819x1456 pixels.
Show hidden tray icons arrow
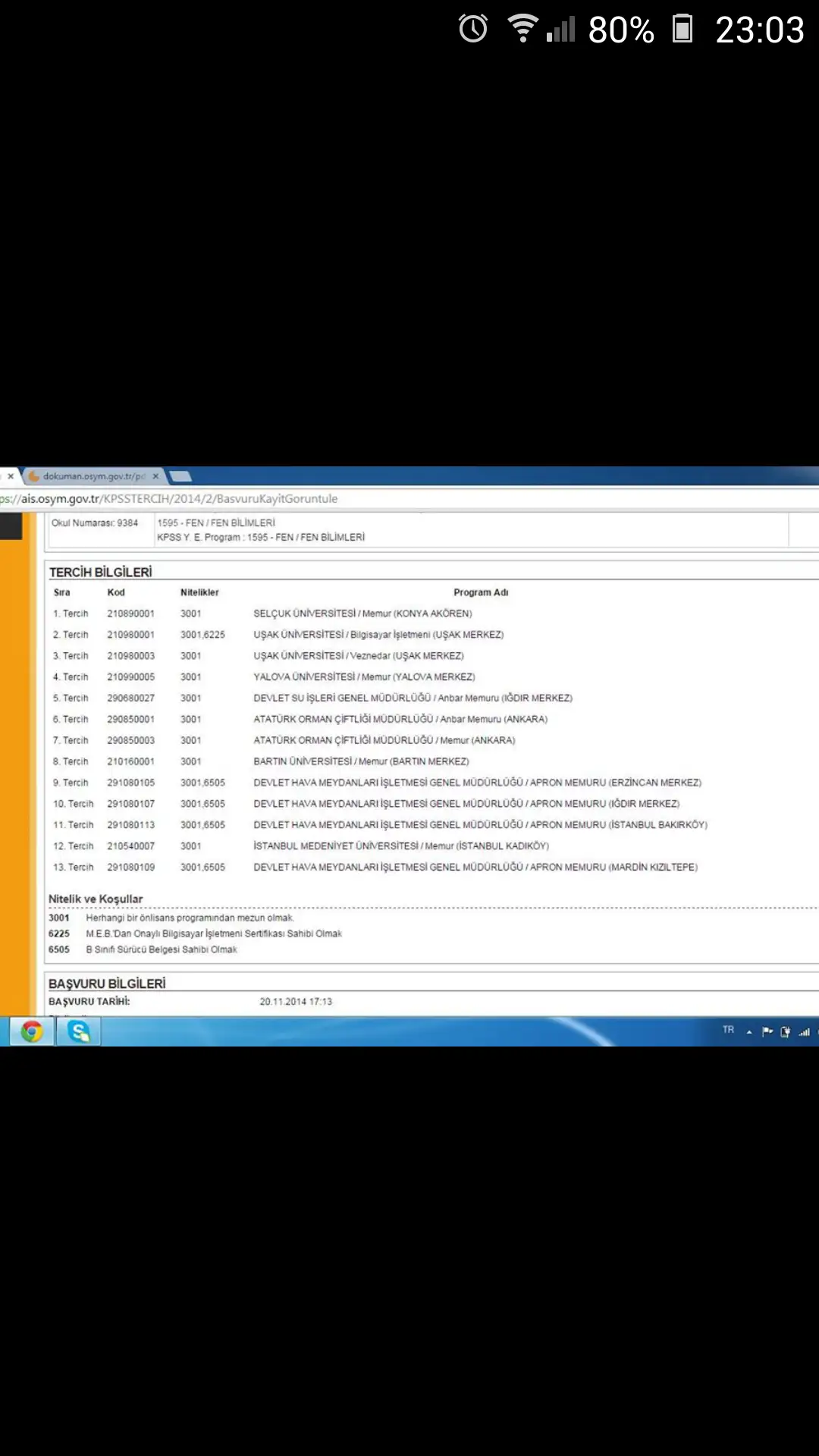(749, 1032)
